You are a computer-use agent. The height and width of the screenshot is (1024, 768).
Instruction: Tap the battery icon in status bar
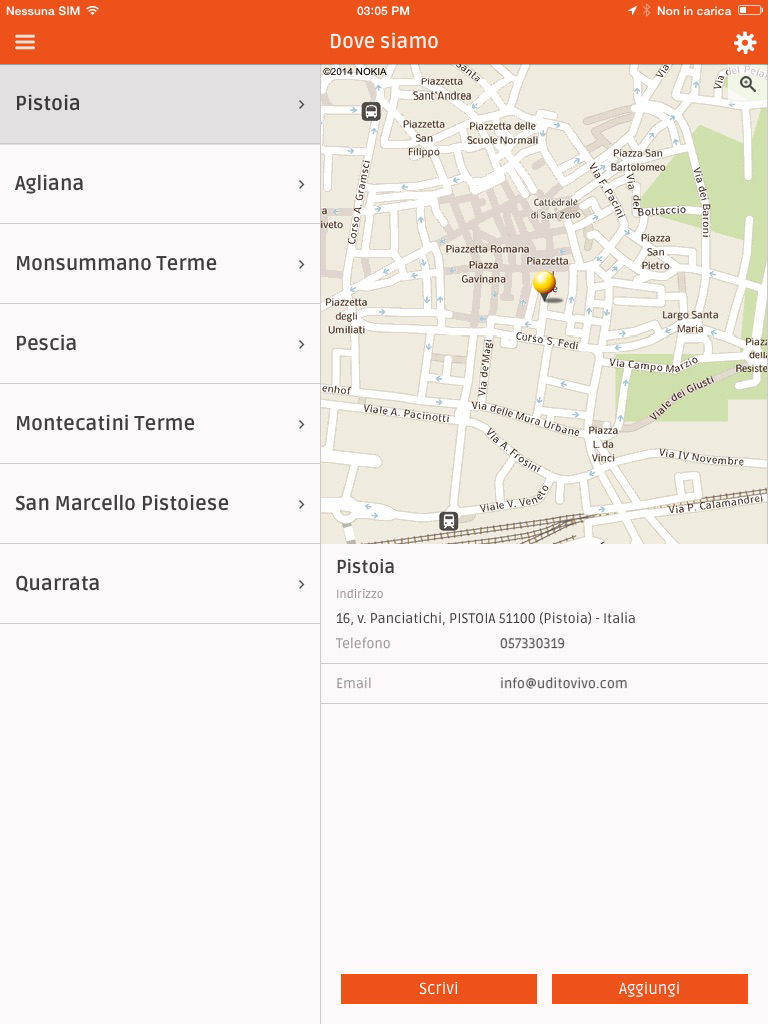point(750,10)
